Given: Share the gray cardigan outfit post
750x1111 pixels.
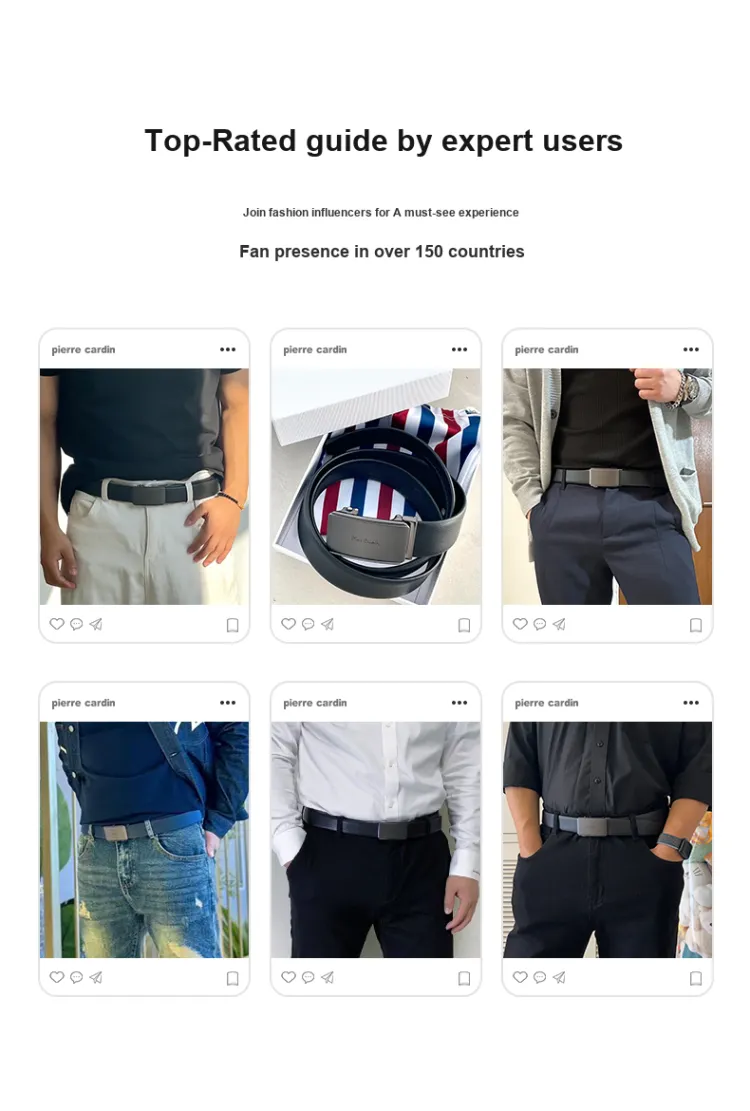Looking at the screenshot, I should coord(559,624).
